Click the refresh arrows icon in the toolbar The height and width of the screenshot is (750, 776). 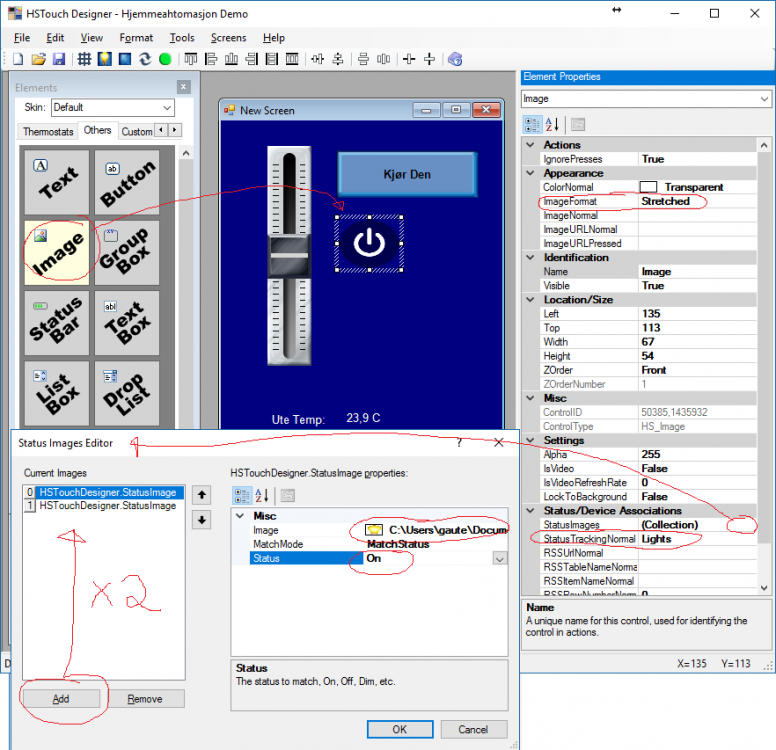[145, 59]
